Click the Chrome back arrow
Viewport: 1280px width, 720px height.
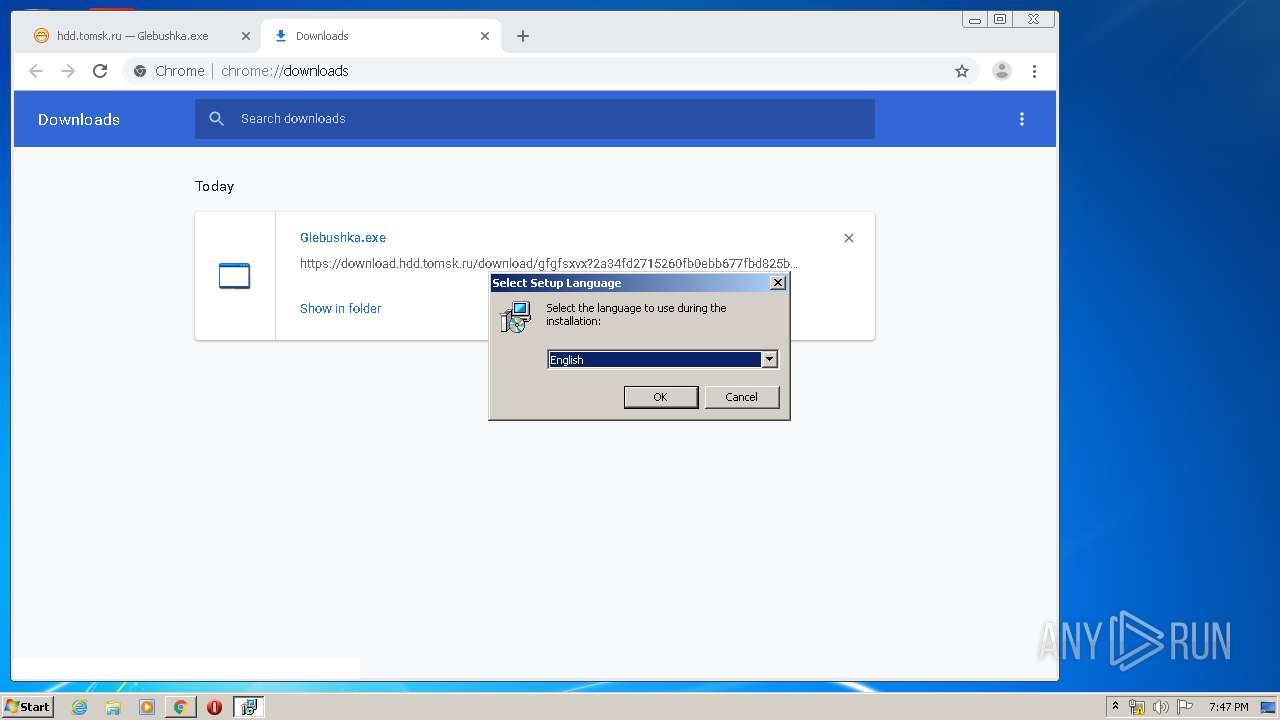36,71
